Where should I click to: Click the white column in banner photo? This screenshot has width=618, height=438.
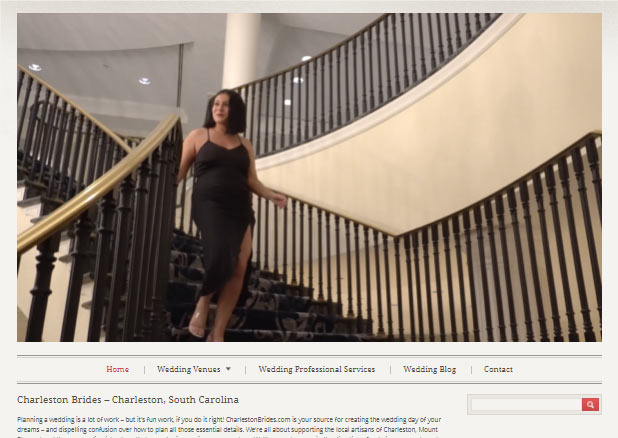pos(241,51)
